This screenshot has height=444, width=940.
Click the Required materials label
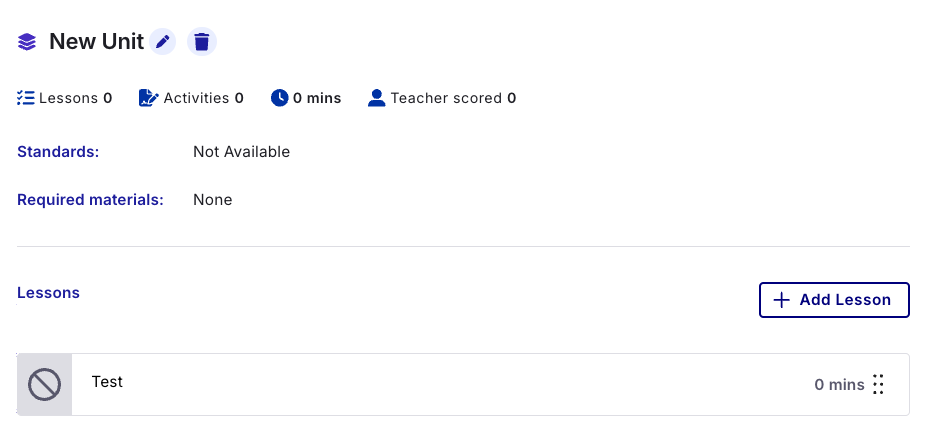click(90, 200)
